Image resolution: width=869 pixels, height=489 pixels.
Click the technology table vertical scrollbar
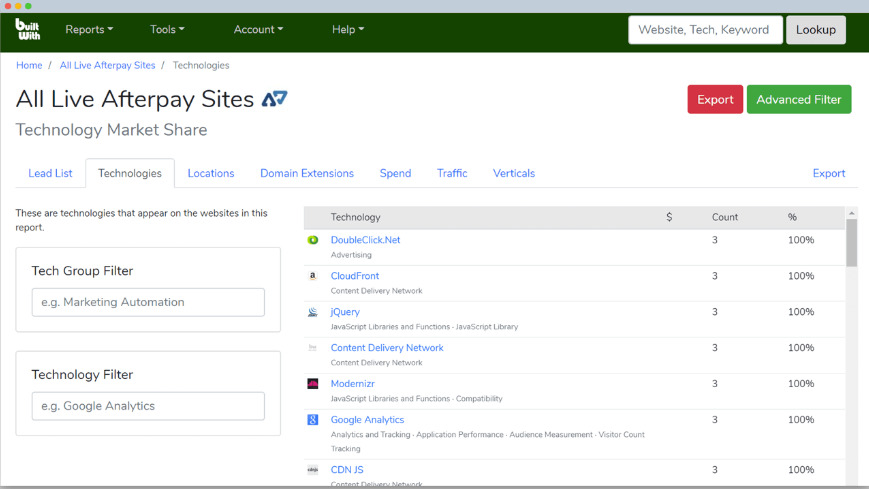pyautogui.click(x=852, y=243)
